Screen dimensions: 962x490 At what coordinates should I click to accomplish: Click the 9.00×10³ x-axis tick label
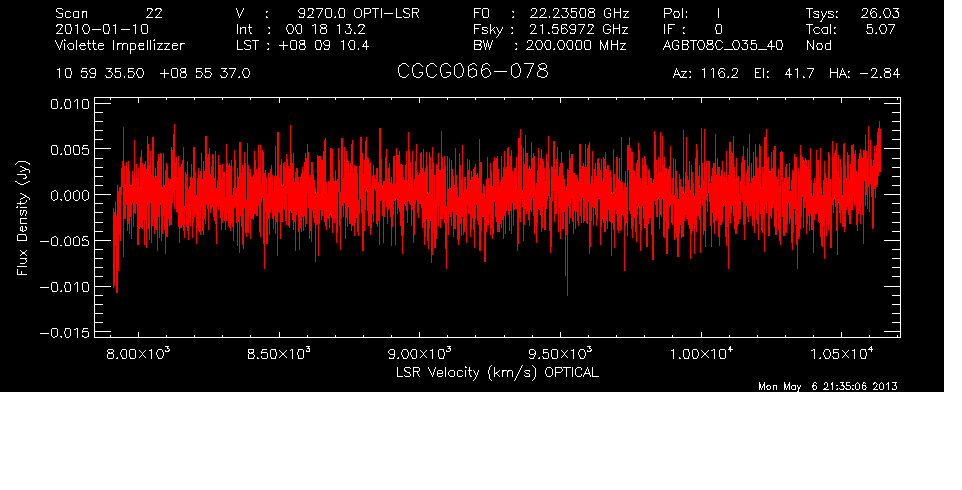(x=419, y=354)
